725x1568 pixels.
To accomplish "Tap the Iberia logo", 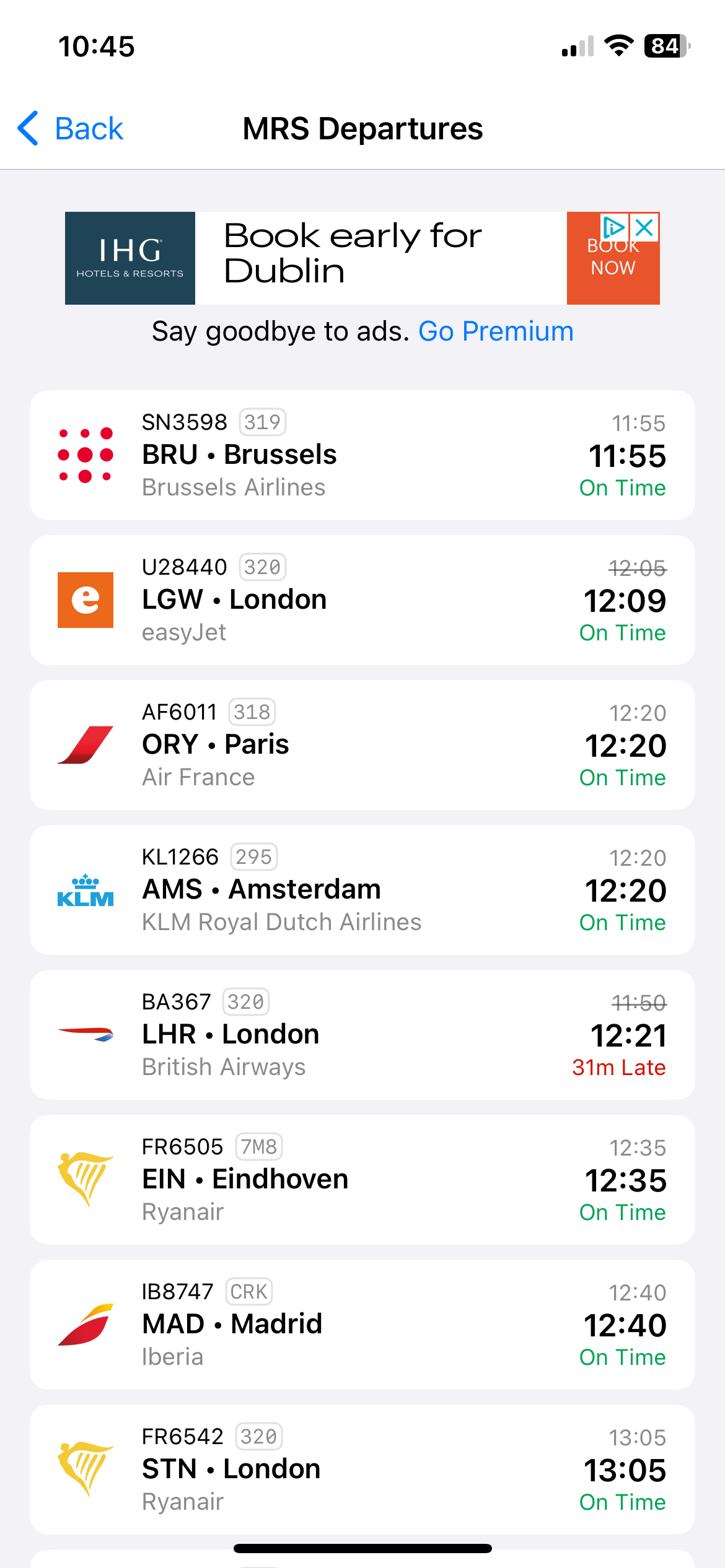I will point(86,1325).
